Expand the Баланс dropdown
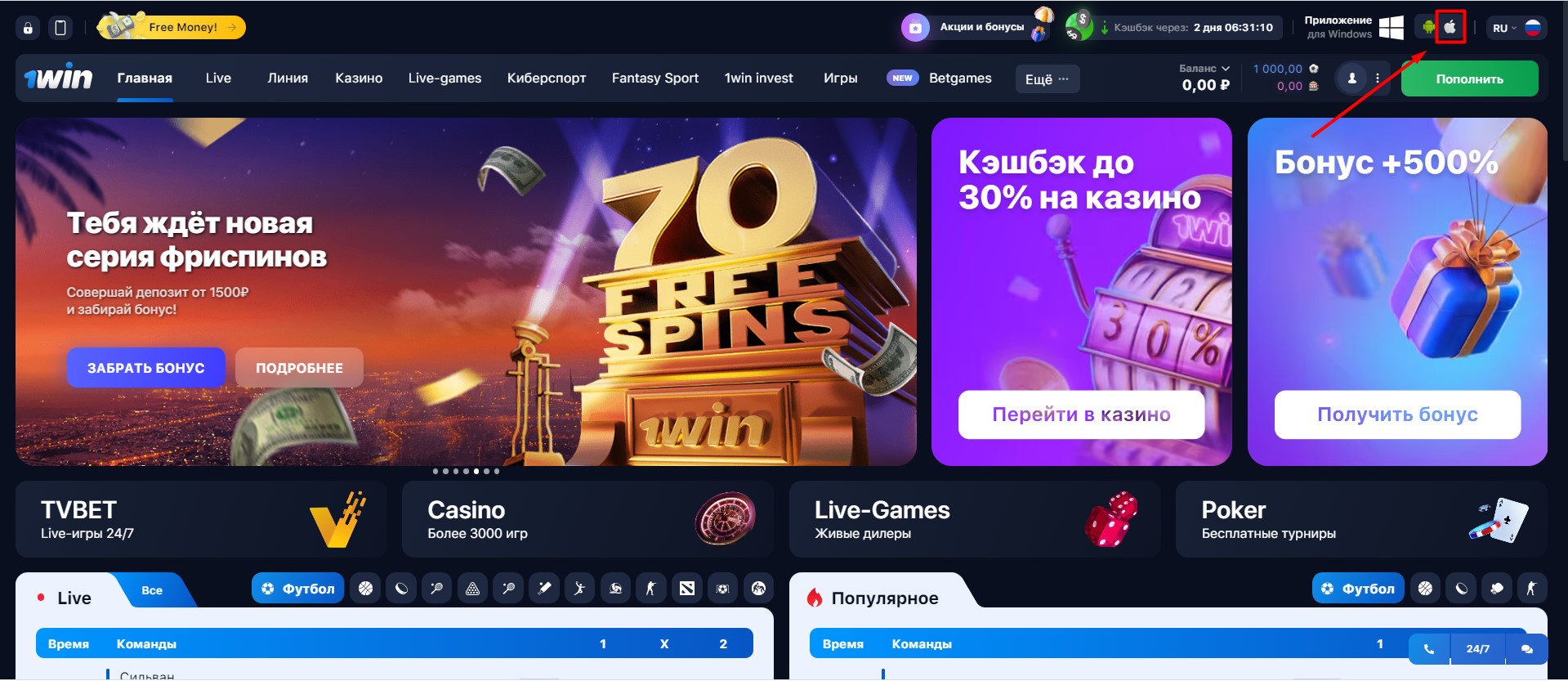Viewport: 1568px width, 681px height. (1204, 69)
